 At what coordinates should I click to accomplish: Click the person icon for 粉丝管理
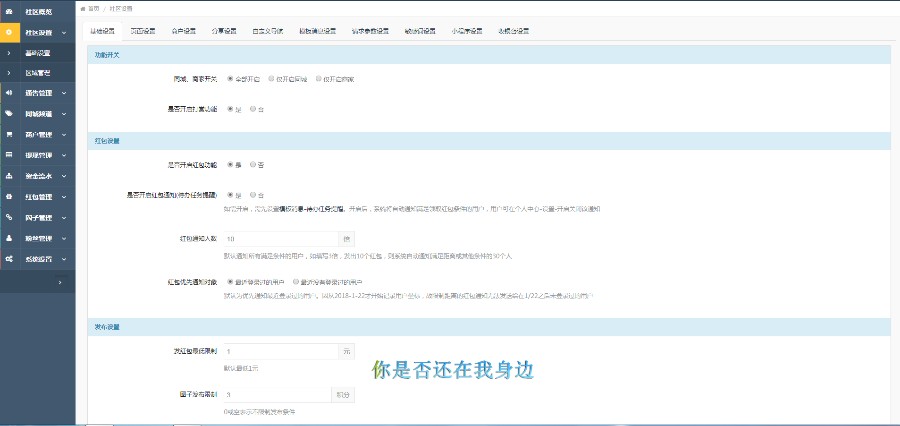(9, 238)
